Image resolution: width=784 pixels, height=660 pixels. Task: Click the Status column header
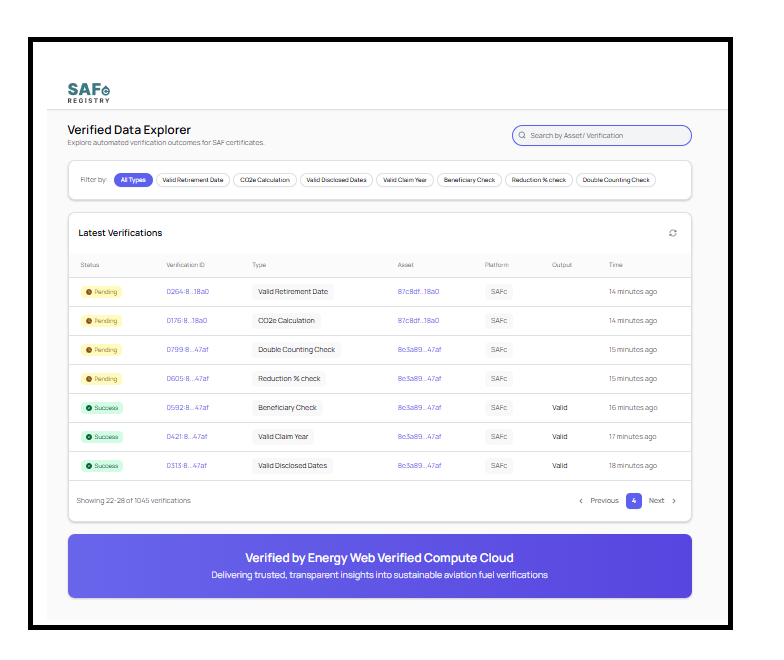[x=90, y=265]
